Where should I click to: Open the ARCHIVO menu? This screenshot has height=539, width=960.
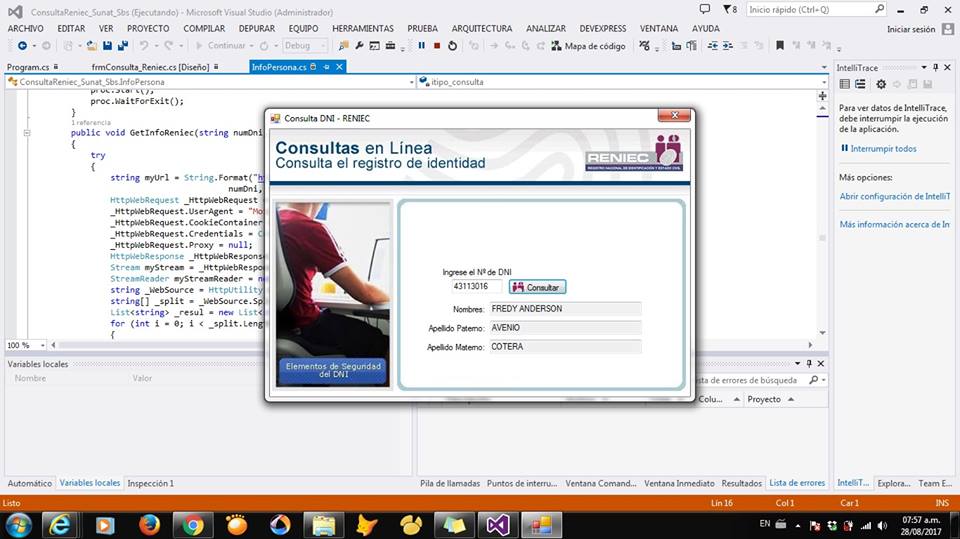click(x=26, y=28)
